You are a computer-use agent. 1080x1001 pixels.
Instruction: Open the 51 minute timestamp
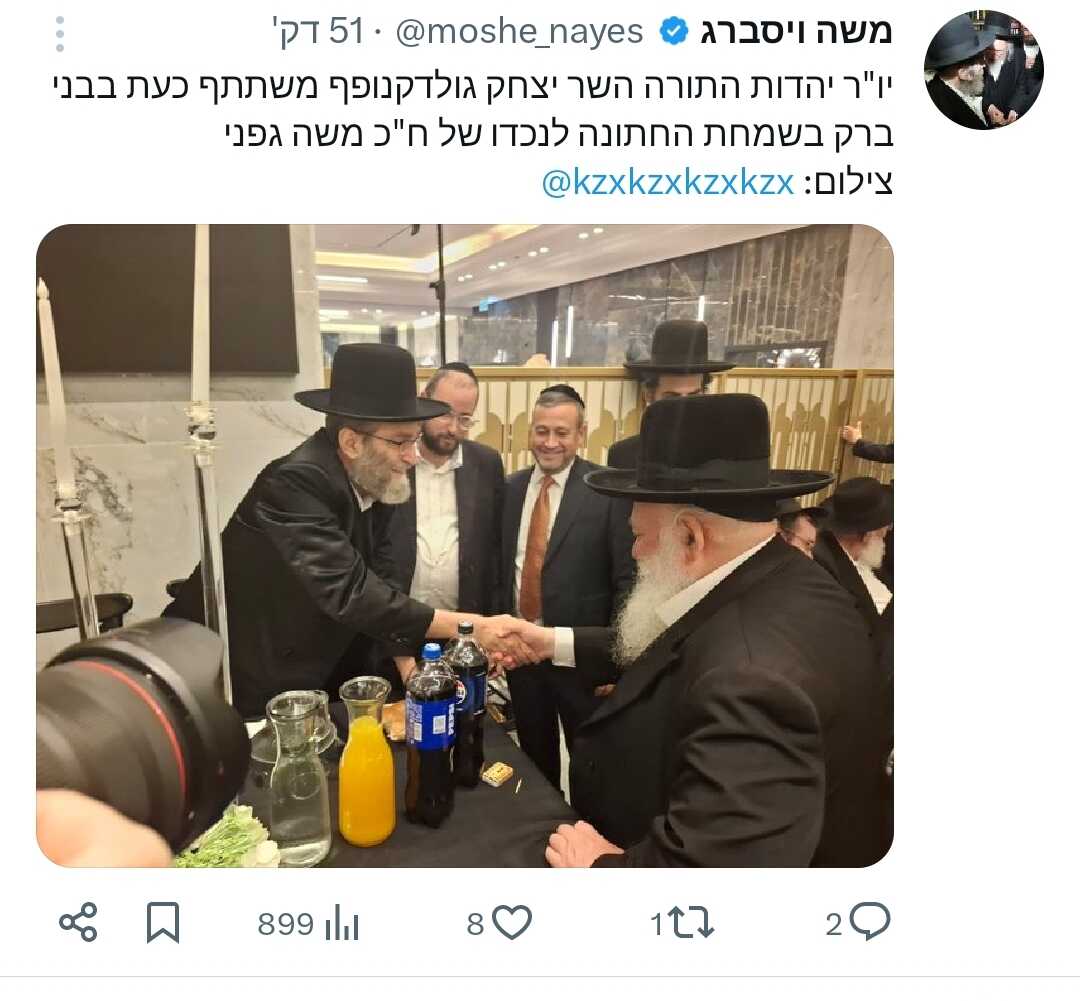tap(319, 32)
